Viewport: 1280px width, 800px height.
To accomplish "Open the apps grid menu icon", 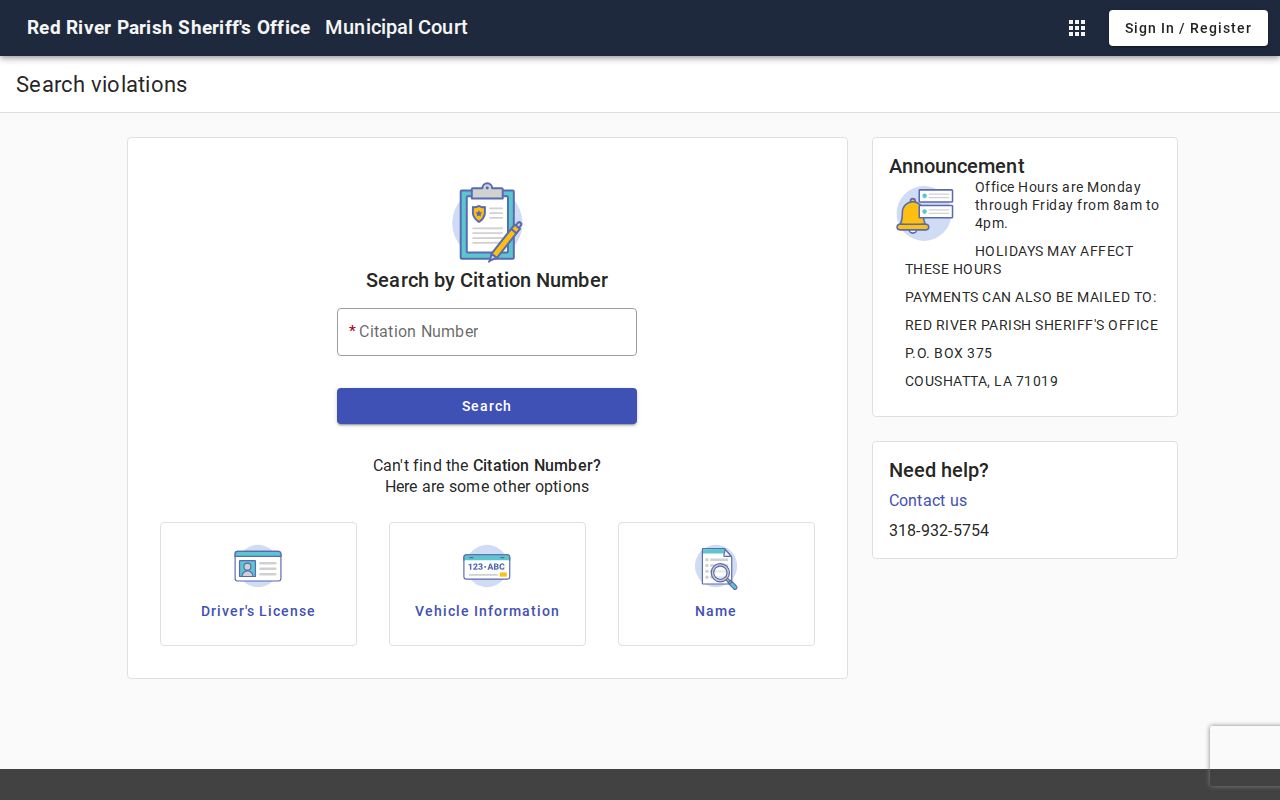I will click(1077, 28).
